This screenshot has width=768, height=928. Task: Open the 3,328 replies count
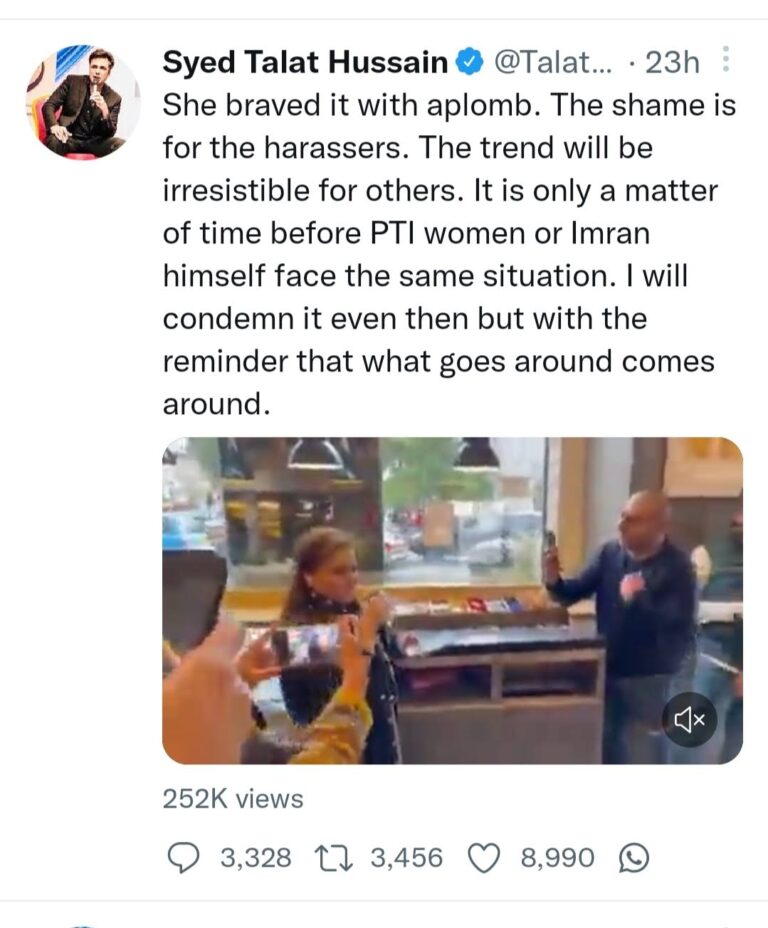coord(256,858)
